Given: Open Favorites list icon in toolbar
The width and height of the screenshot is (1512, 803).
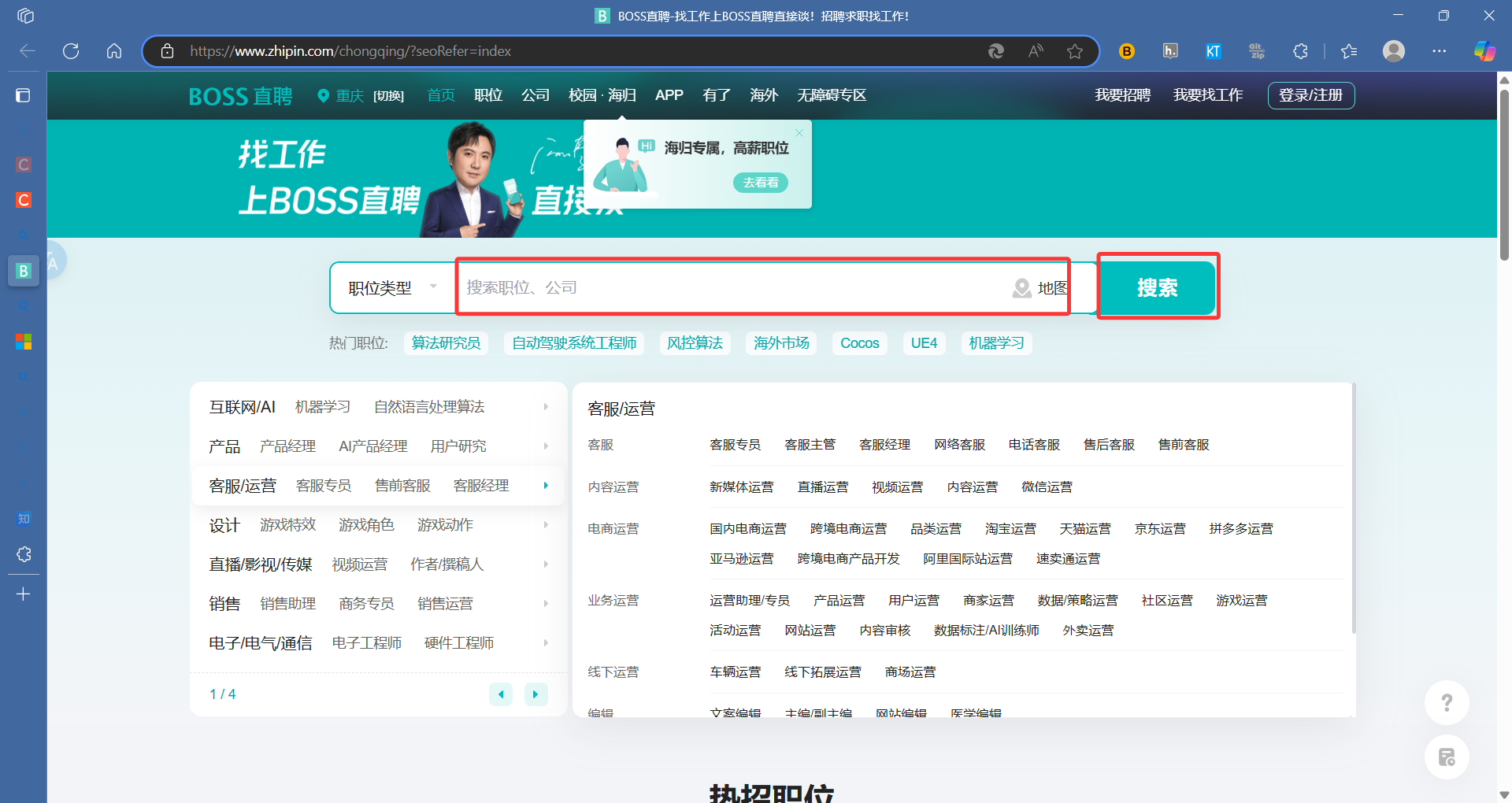Looking at the screenshot, I should coord(1349,51).
